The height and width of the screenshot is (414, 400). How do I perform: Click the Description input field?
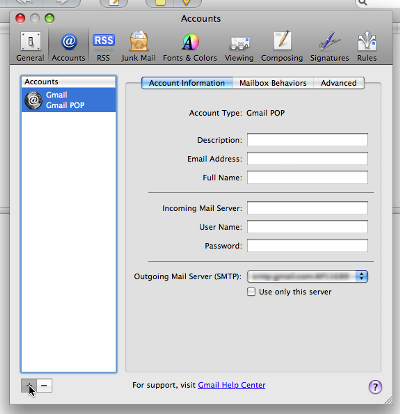(x=307, y=140)
